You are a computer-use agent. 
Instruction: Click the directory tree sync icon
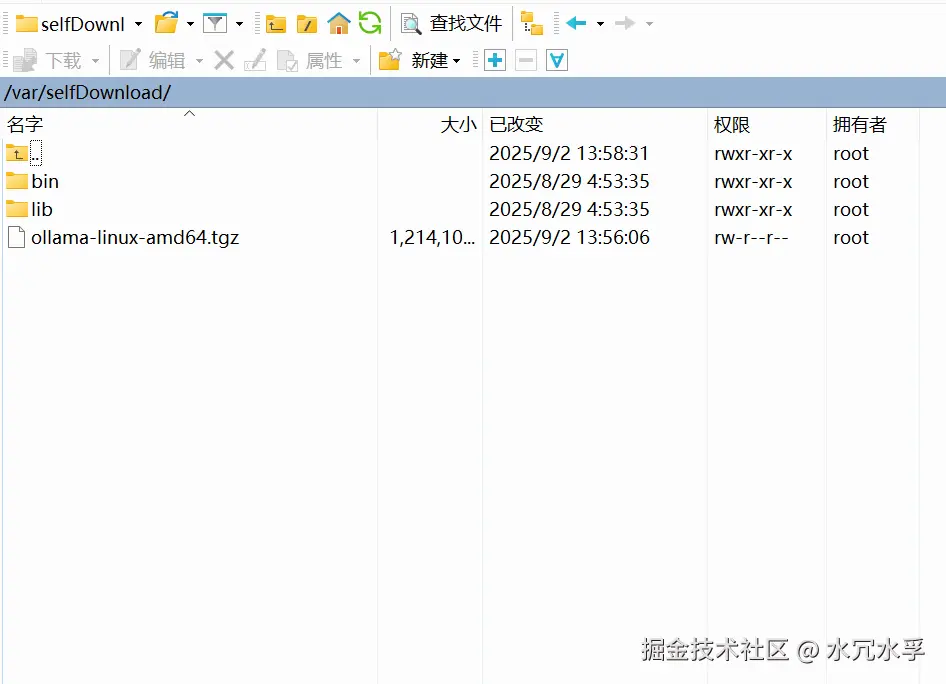click(532, 24)
